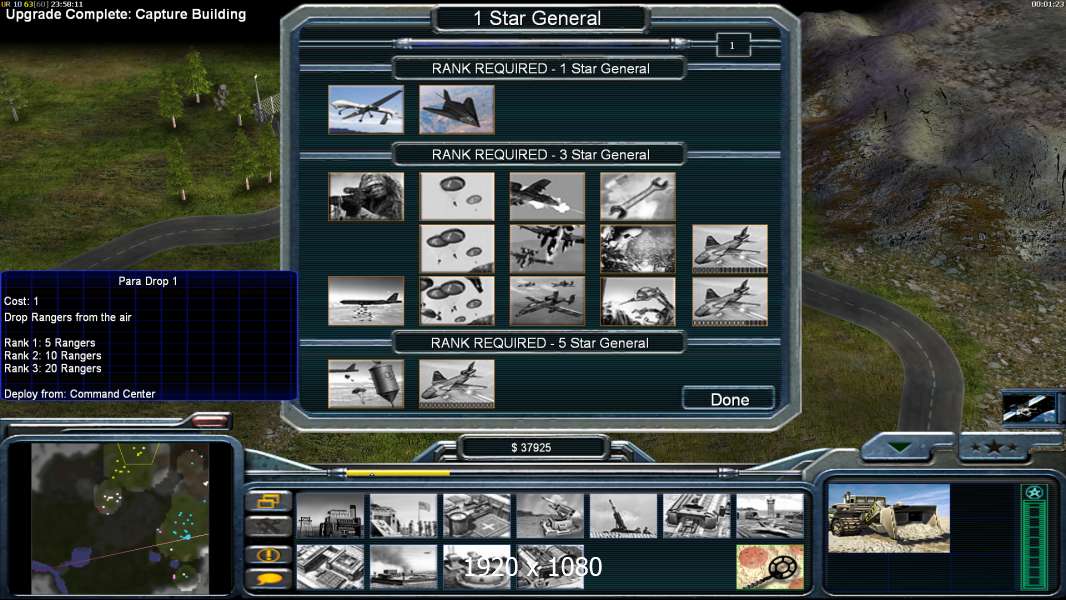Image resolution: width=1066 pixels, height=600 pixels.
Task: Select the jet aircraft icon in 5 Star General row
Action: 457,384
